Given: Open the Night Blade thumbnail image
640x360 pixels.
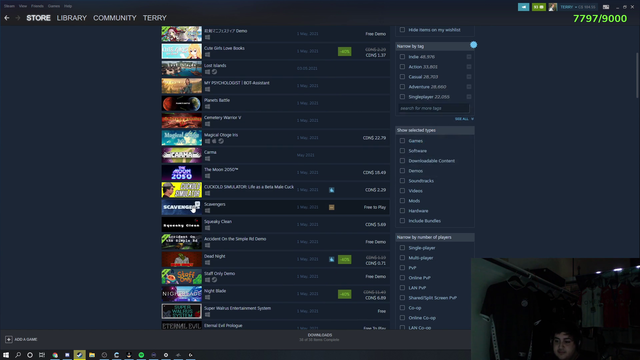Looking at the screenshot, I should pos(182,294).
